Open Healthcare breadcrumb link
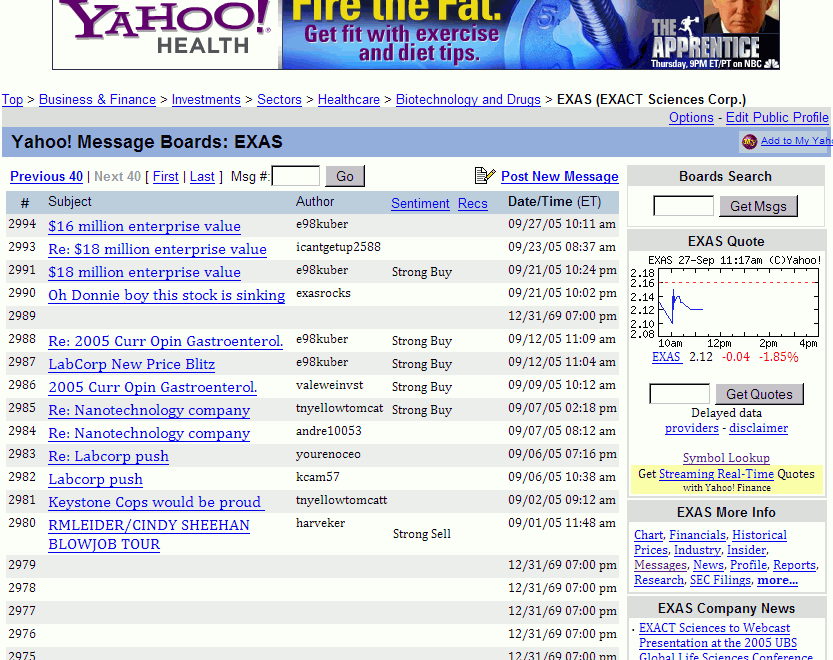This screenshot has height=660, width=833. [348, 99]
